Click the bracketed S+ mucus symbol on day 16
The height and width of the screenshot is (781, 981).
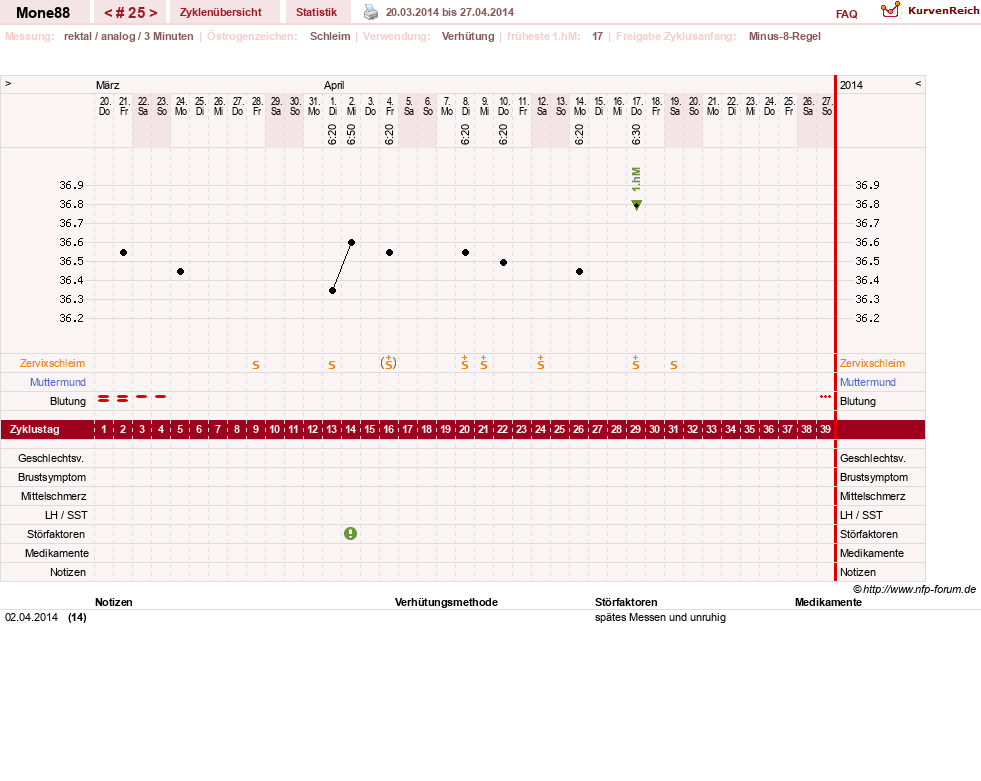pos(389,363)
